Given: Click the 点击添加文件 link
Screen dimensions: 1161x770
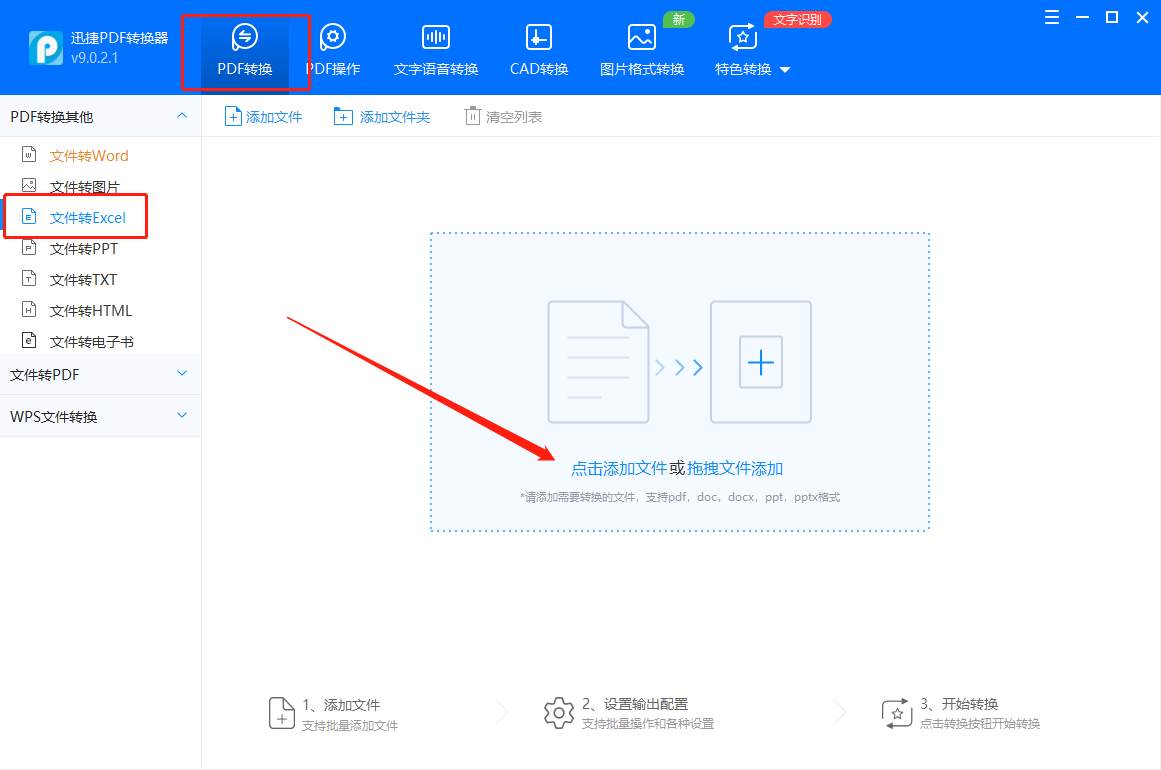Looking at the screenshot, I should (619, 469).
